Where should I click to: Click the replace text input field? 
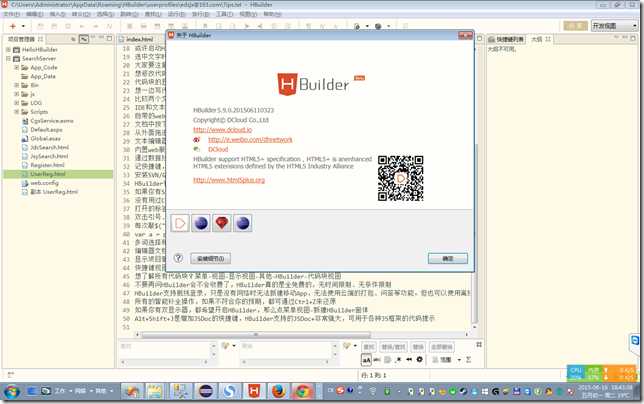click(288, 350)
